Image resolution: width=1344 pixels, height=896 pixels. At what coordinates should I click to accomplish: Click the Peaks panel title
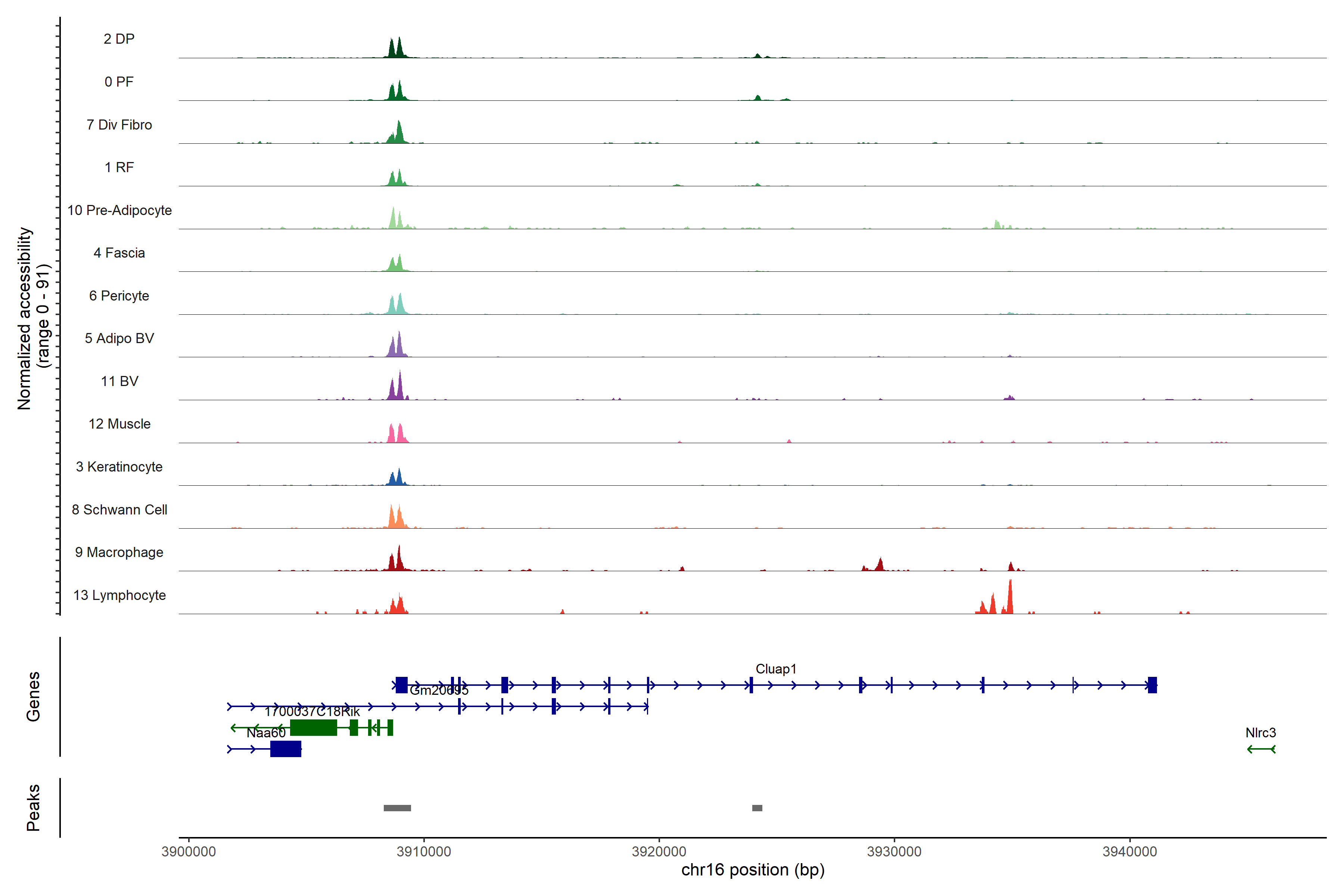[33, 808]
